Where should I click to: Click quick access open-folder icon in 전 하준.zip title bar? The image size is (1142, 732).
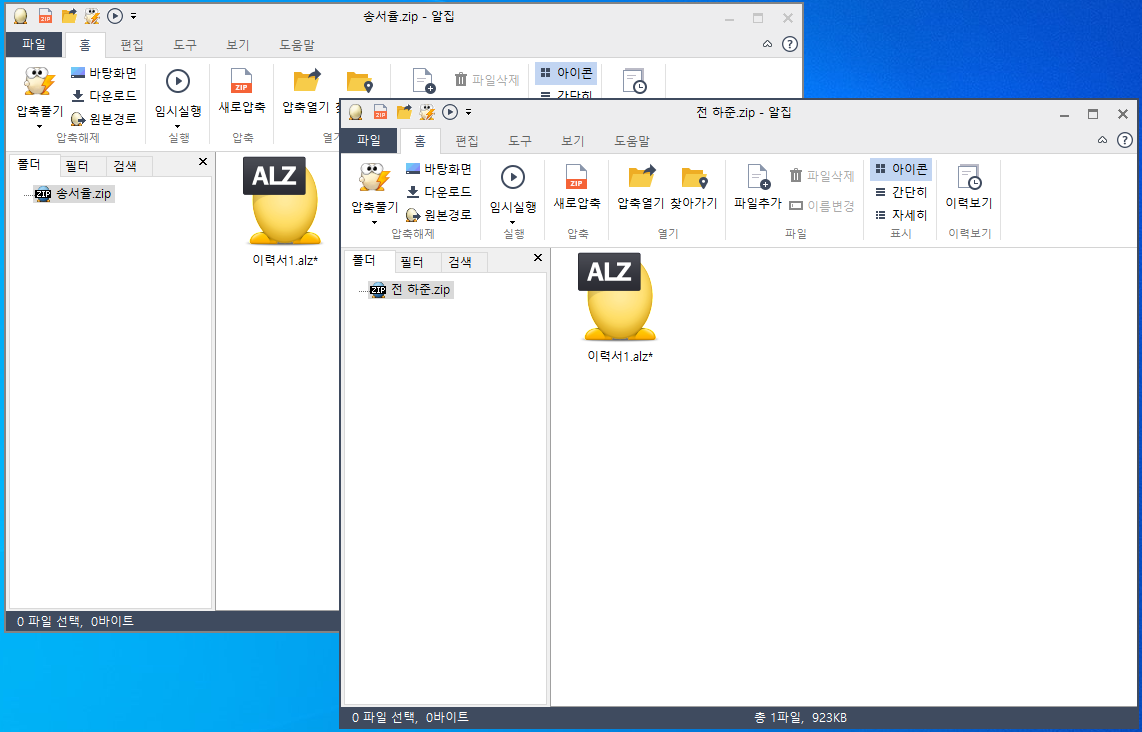point(403,112)
